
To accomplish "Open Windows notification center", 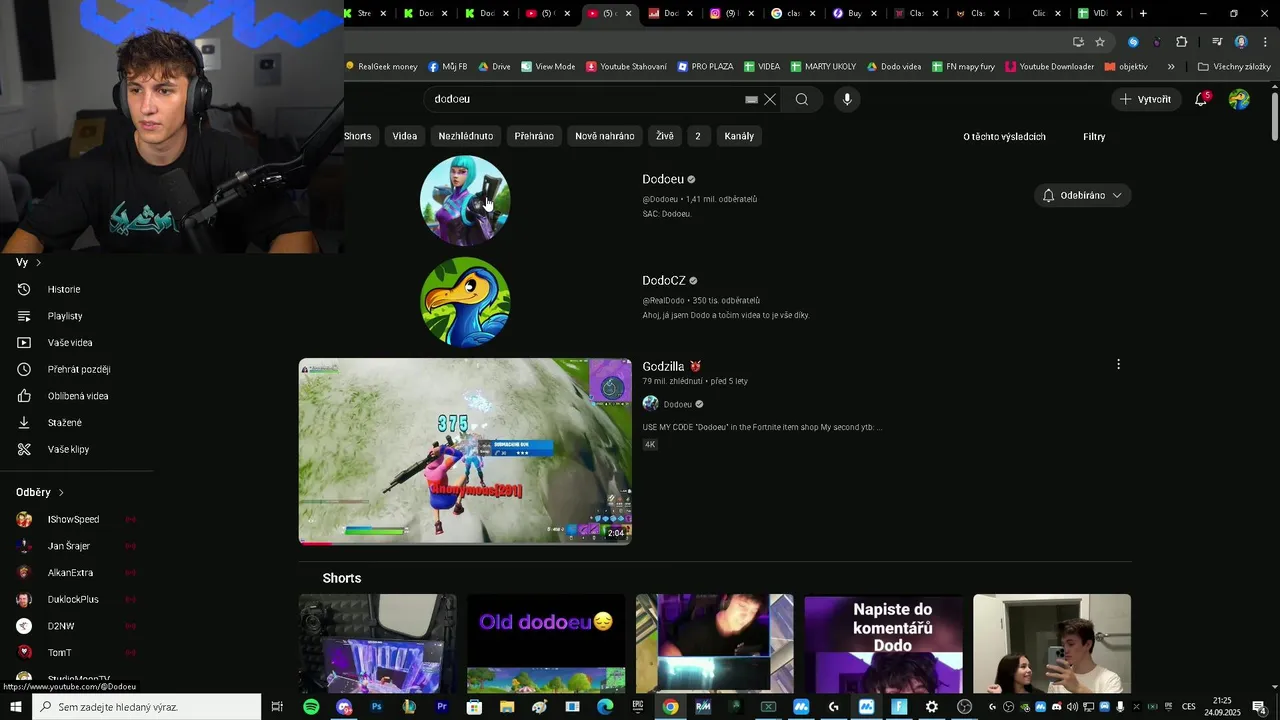I will 1260,707.
